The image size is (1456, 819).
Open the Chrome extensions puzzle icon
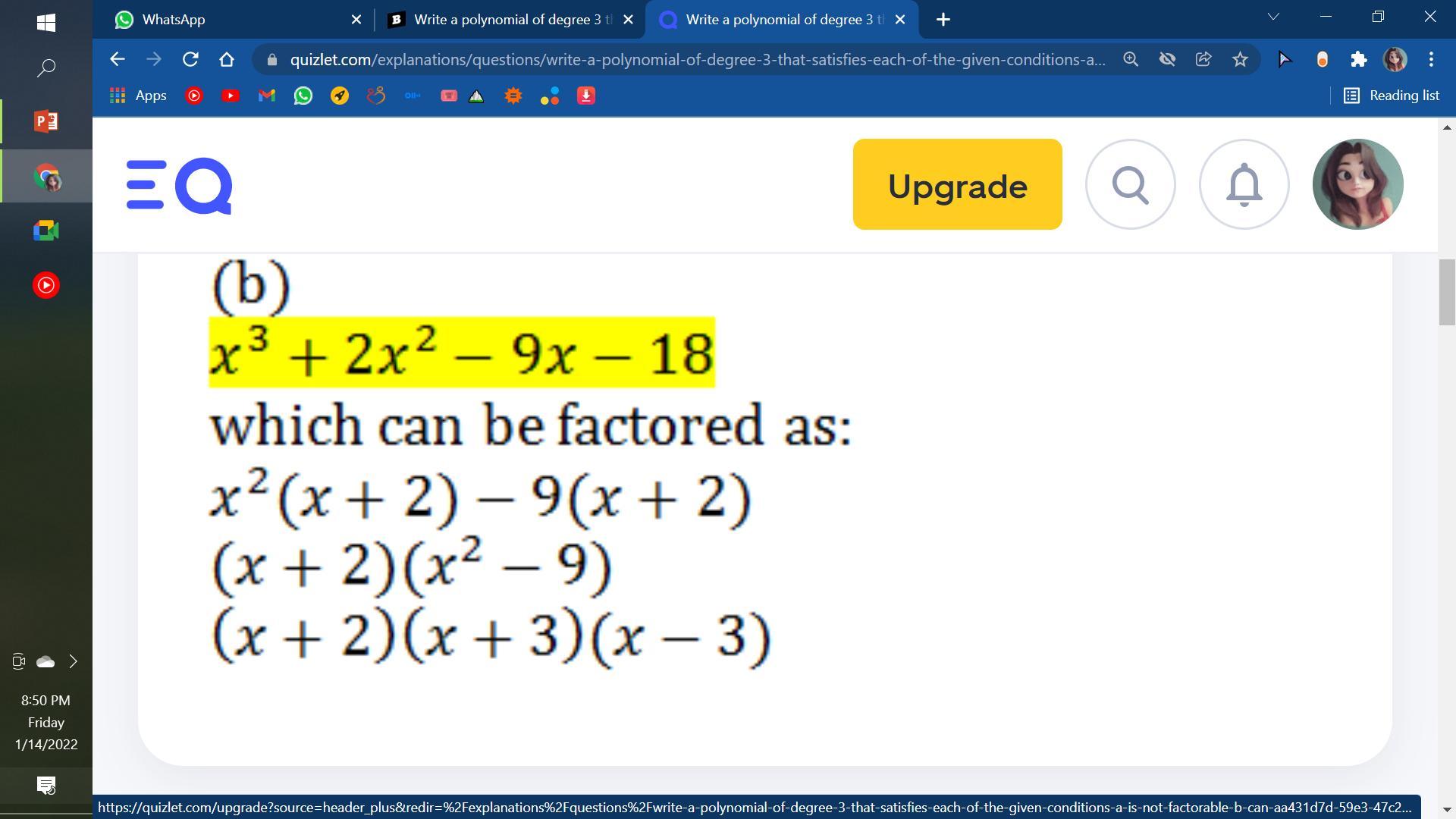click(x=1358, y=59)
